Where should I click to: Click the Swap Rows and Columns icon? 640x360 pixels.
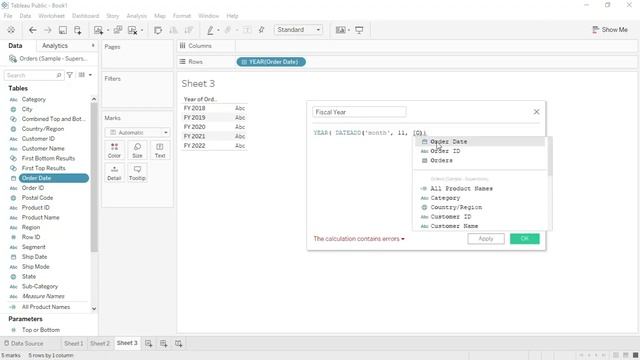[158, 30]
